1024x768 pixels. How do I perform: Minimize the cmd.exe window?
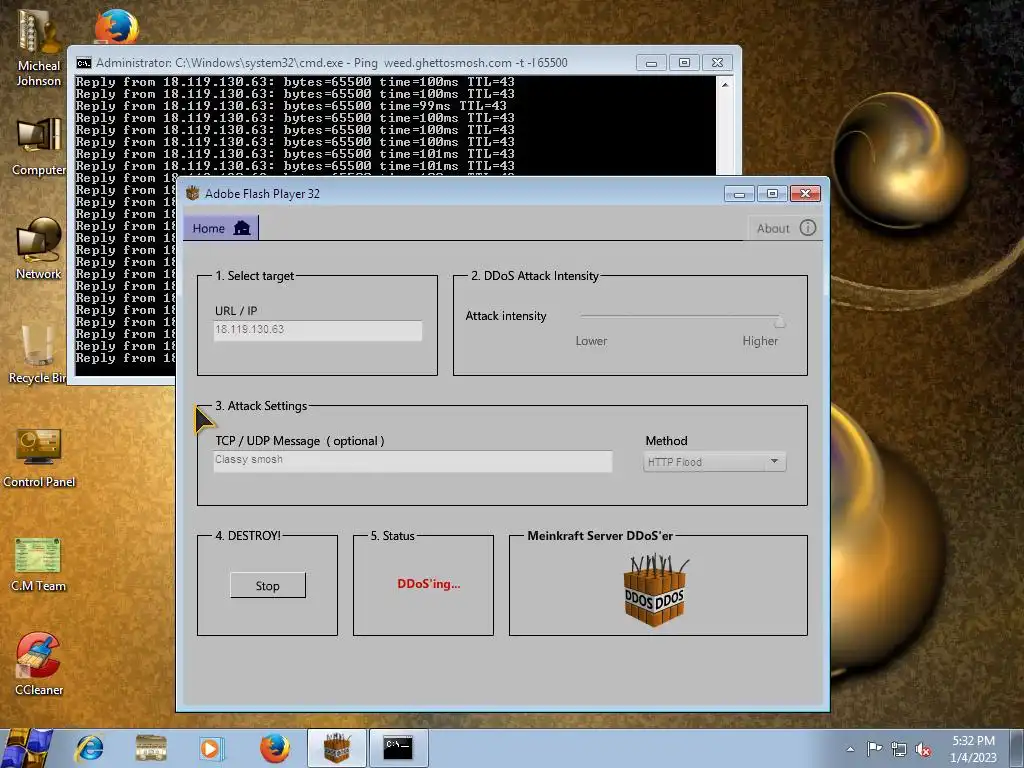(651, 63)
